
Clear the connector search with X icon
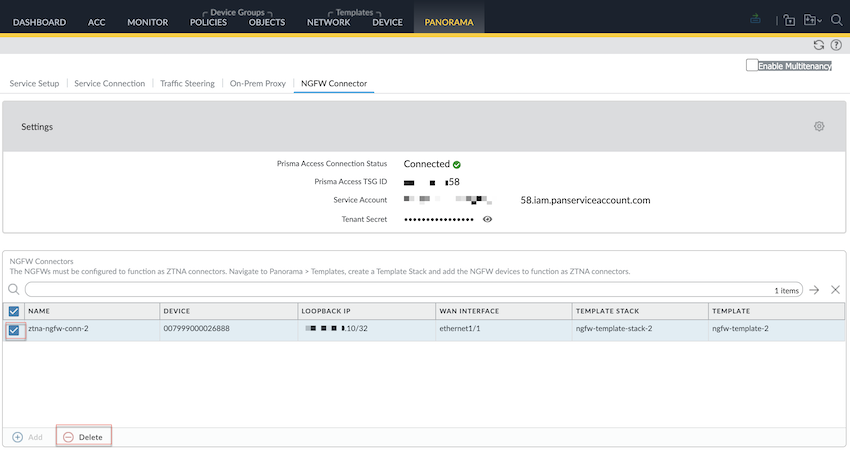point(836,289)
